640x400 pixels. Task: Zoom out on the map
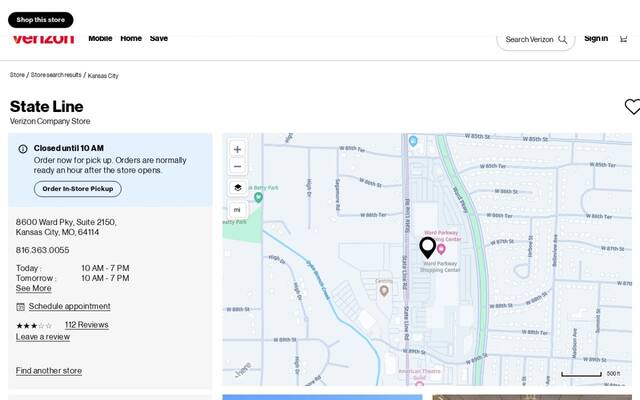pyautogui.click(x=237, y=167)
